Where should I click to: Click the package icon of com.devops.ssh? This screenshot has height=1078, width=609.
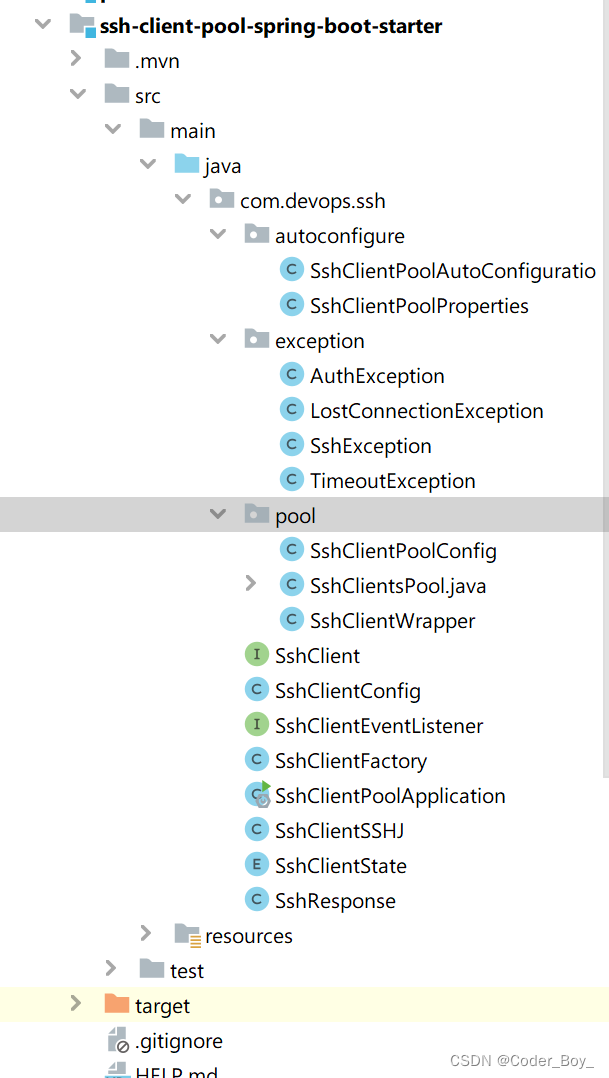[221, 199]
